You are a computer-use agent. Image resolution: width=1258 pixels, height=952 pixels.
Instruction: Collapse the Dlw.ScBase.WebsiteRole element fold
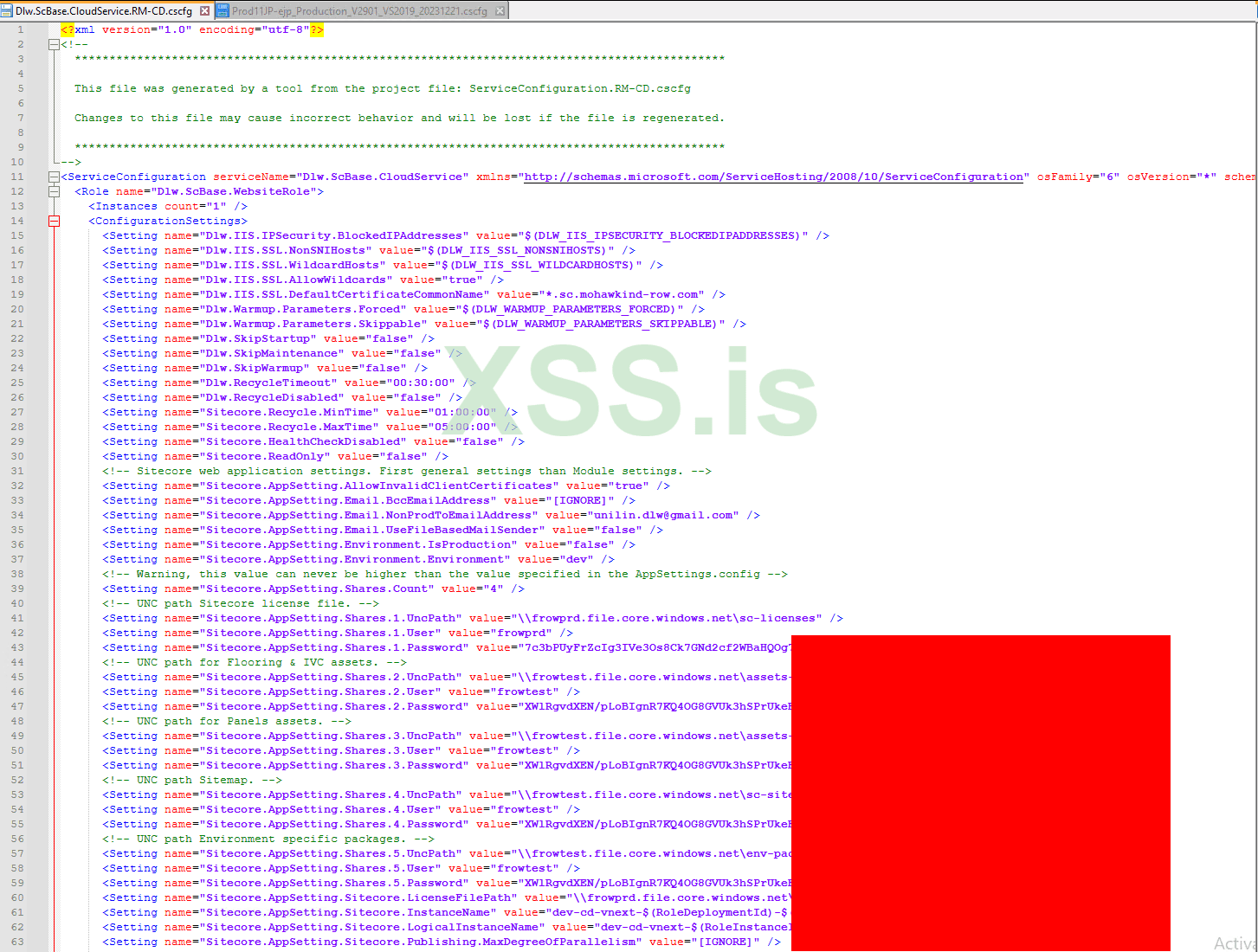(54, 191)
